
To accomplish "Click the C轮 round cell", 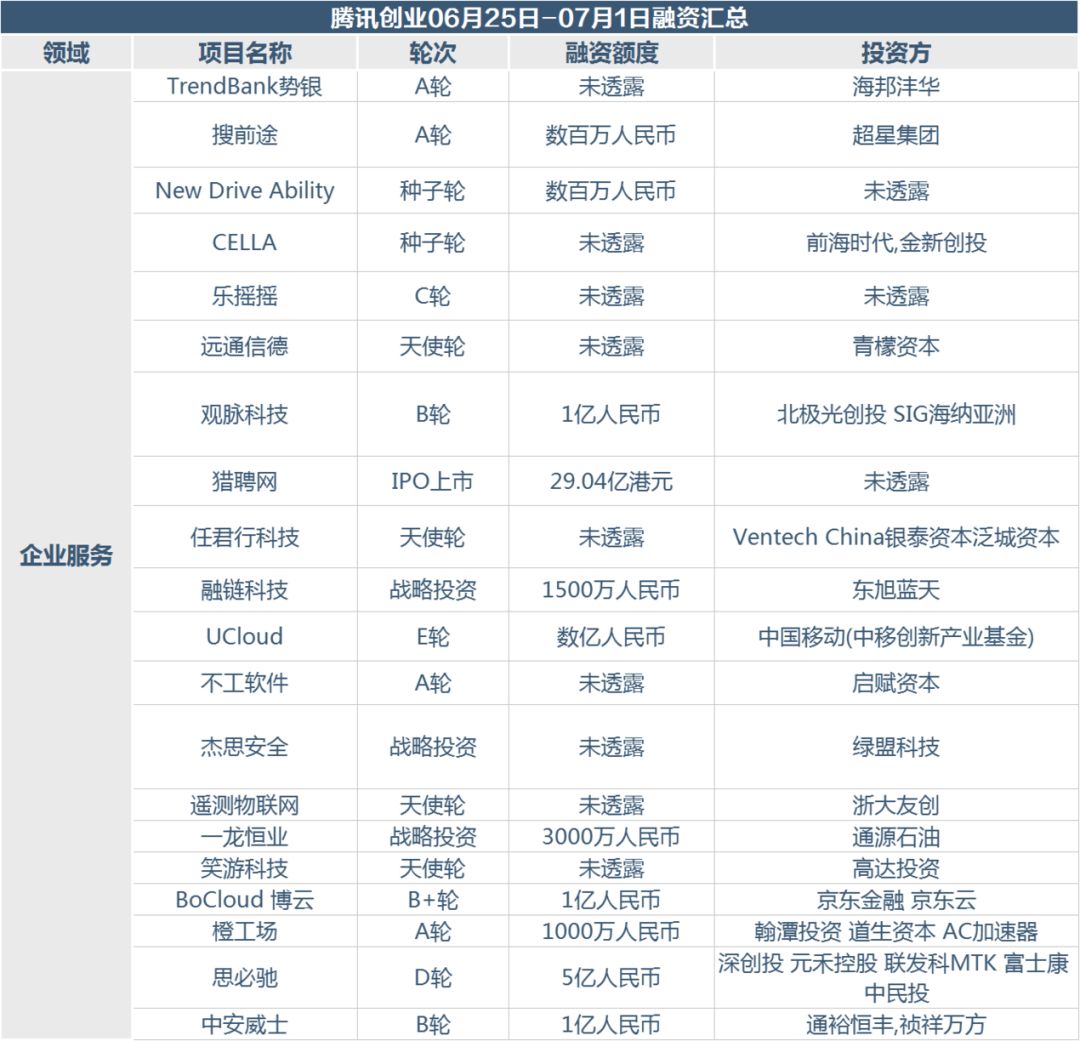I will tap(433, 296).
